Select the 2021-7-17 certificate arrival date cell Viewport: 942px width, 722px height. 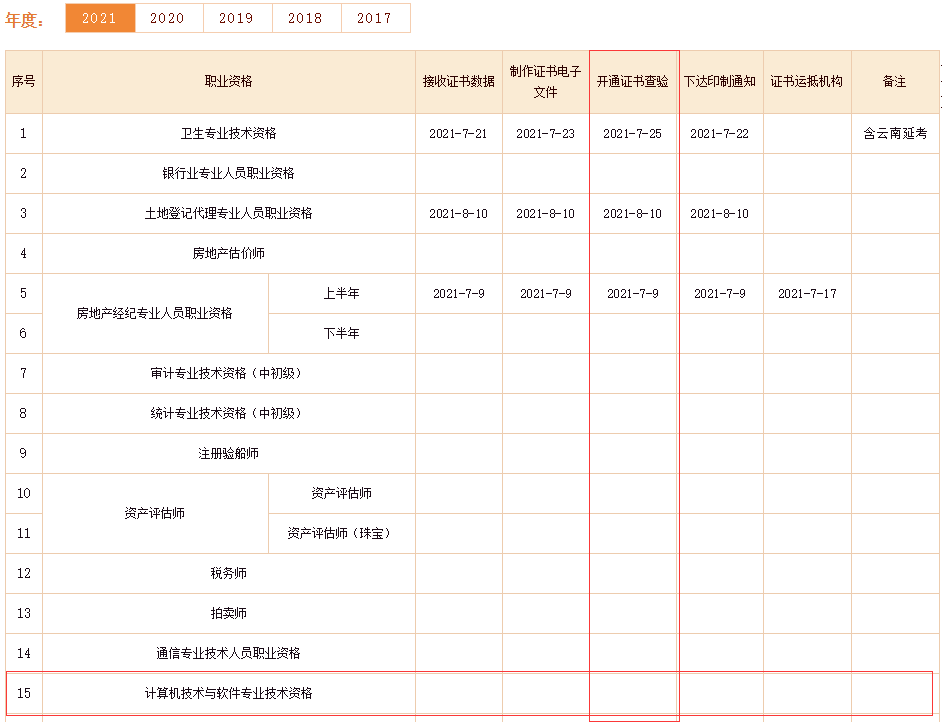pyautogui.click(x=807, y=293)
